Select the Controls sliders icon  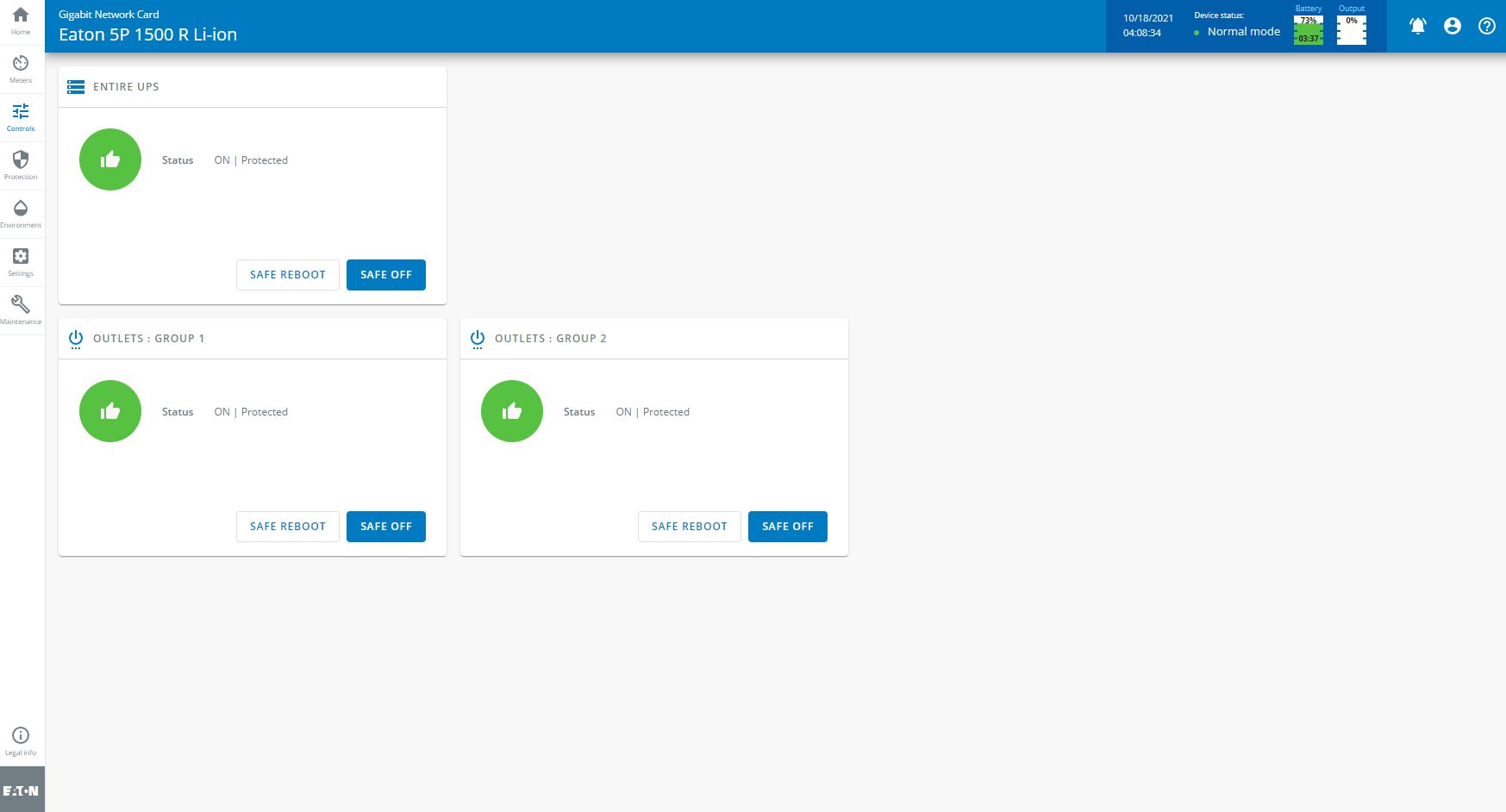pyautogui.click(x=21, y=112)
